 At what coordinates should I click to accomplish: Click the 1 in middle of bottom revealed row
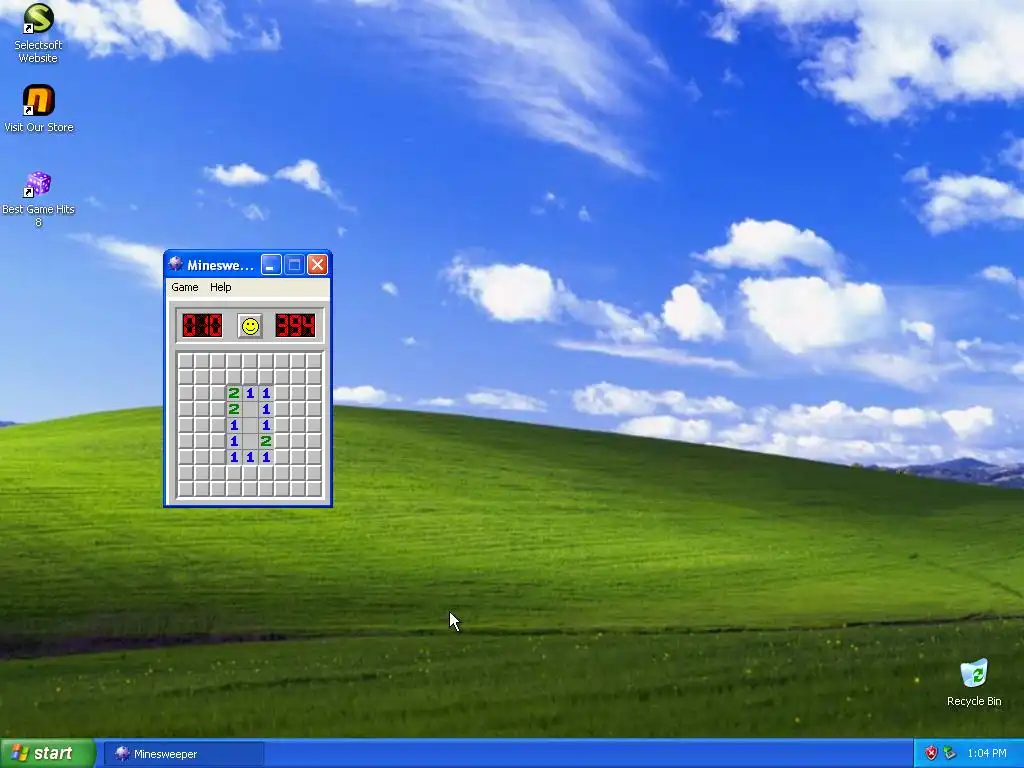(249, 457)
